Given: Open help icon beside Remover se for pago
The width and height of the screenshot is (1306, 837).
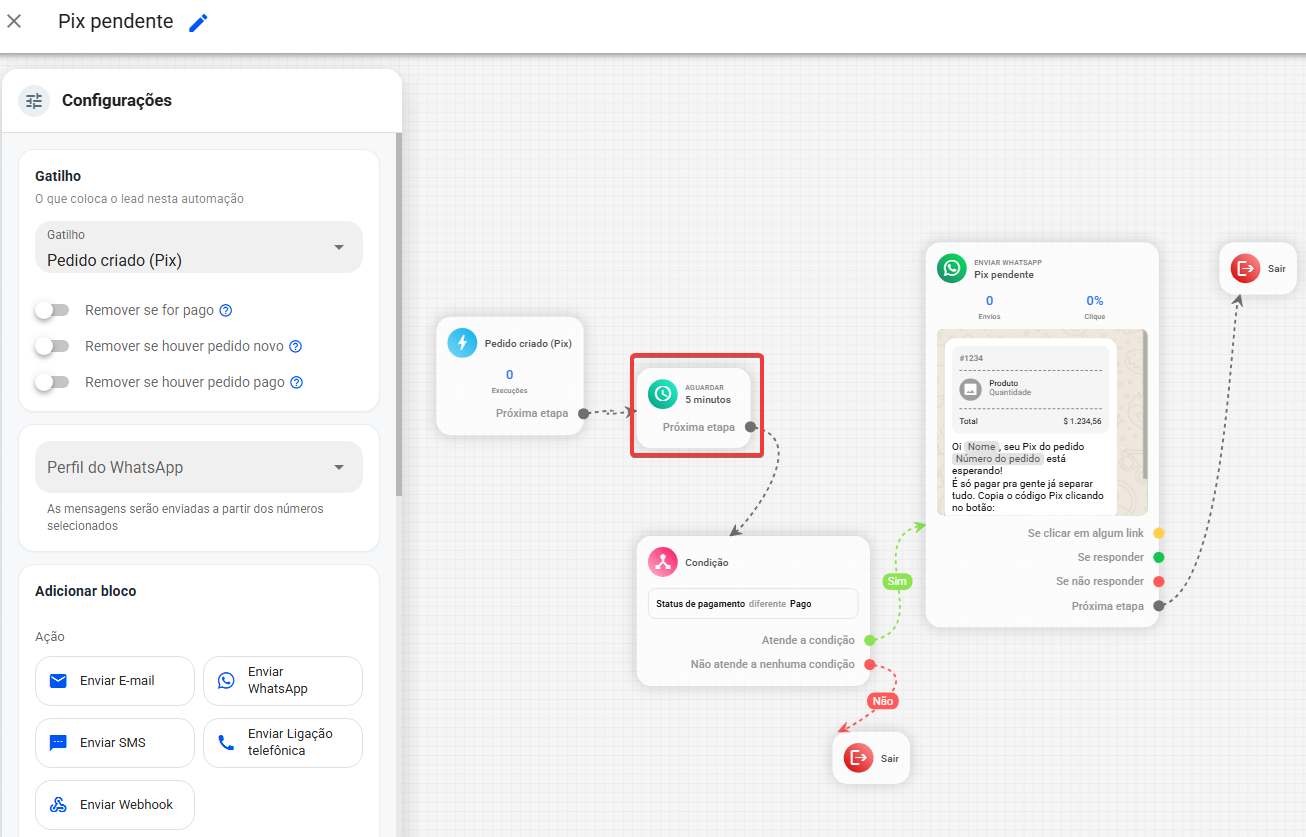Looking at the screenshot, I should click(x=226, y=310).
